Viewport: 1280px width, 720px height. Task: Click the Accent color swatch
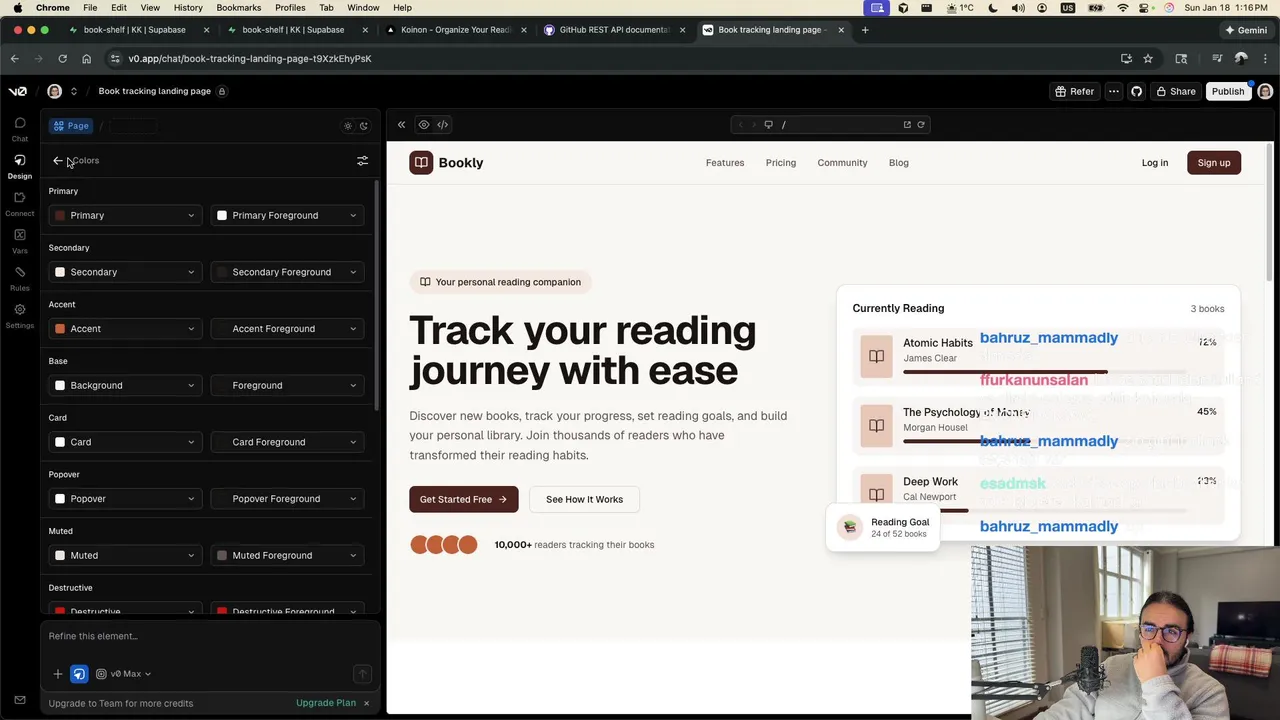(60, 328)
